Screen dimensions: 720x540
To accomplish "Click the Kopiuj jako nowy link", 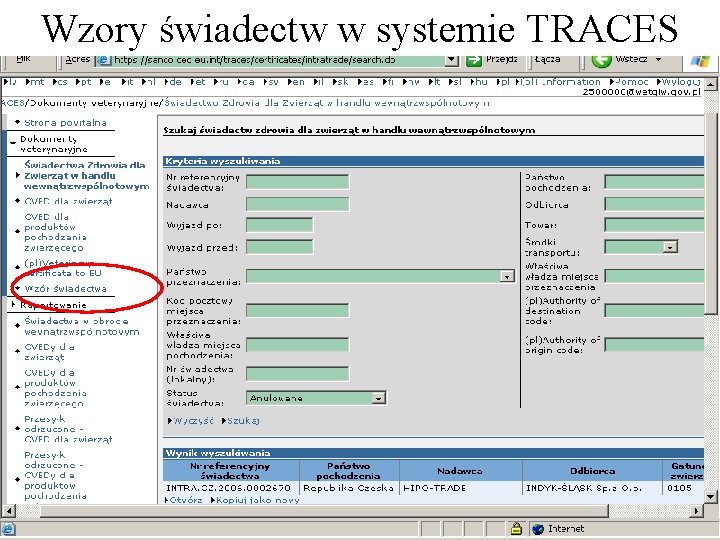I will [258, 500].
